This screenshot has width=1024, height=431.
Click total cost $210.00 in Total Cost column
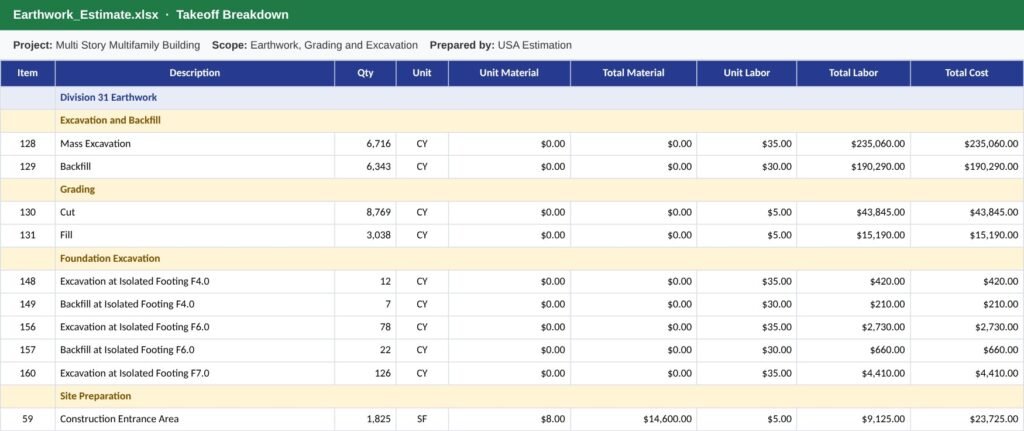pos(967,304)
